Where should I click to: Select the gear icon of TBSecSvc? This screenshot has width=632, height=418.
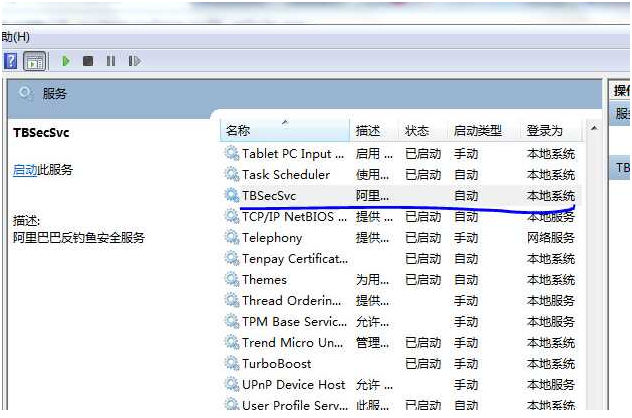[232, 195]
